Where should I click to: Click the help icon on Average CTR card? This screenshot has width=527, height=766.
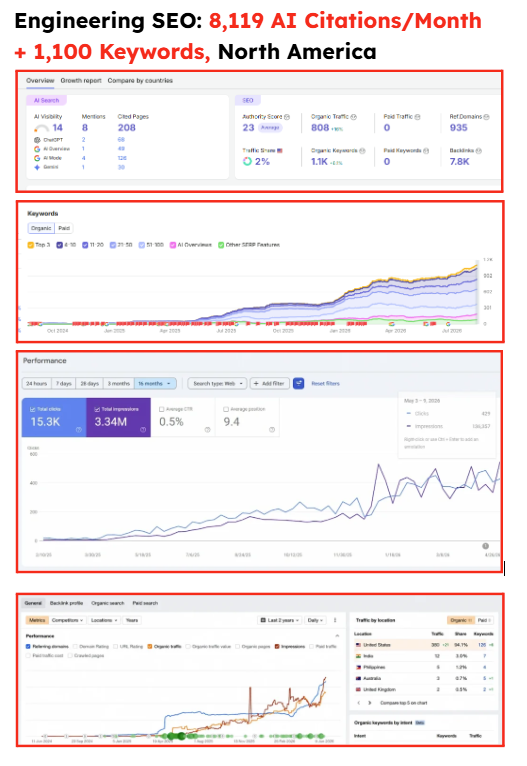point(208,429)
